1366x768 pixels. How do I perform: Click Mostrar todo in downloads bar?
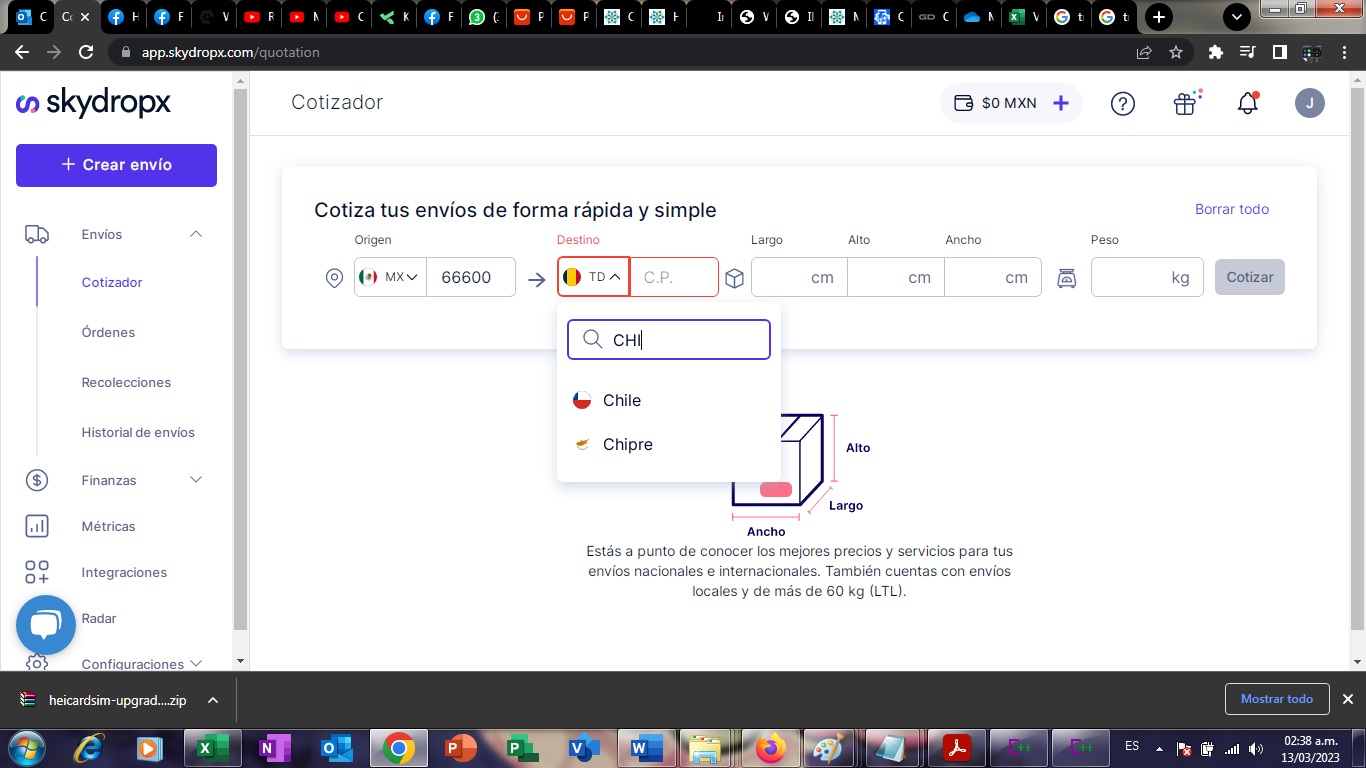point(1277,699)
